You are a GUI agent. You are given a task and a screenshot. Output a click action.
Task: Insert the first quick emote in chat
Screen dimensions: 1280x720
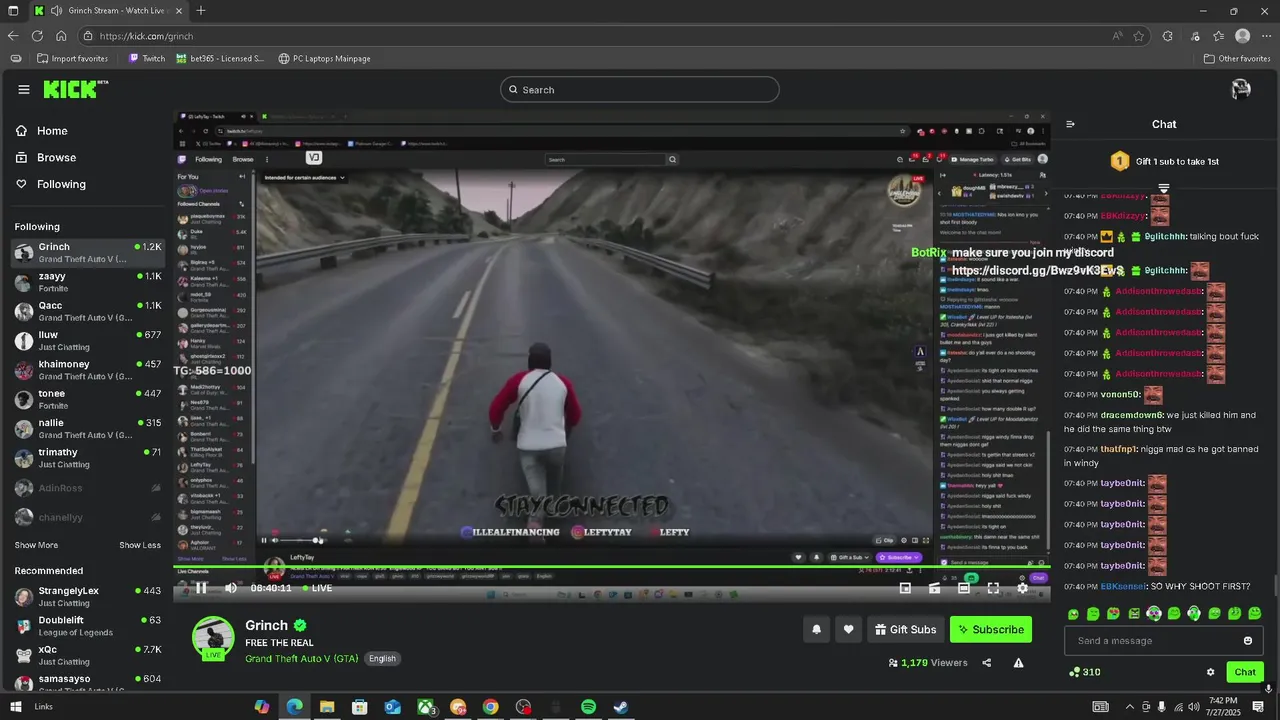click(x=1074, y=613)
